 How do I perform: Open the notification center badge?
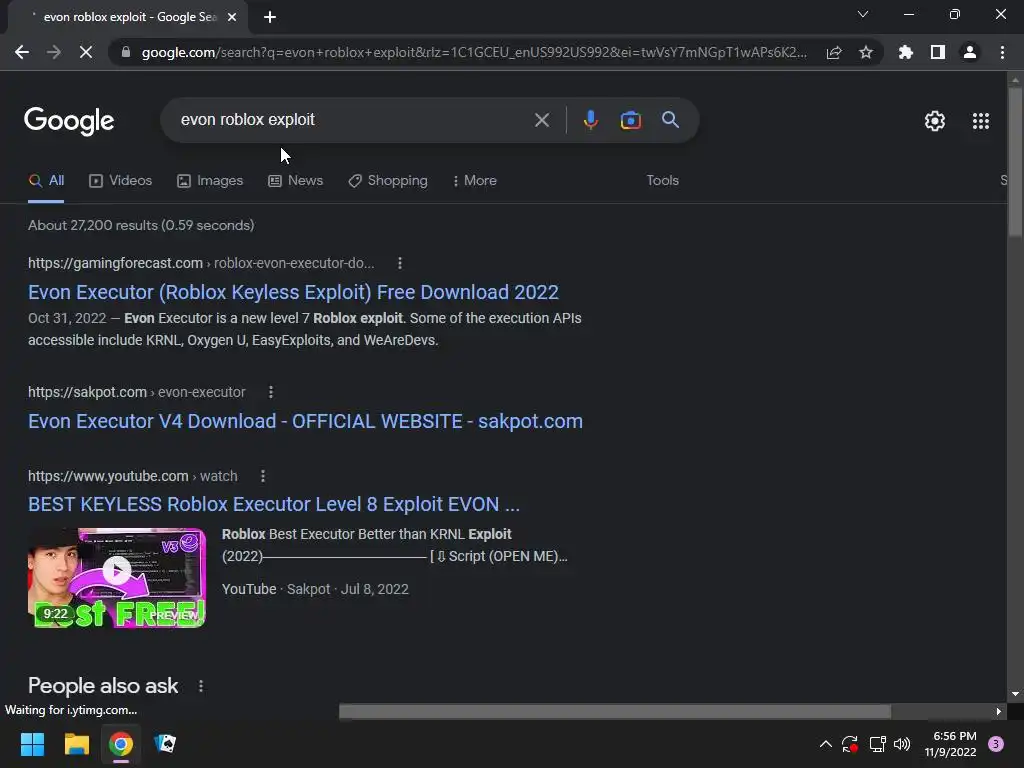click(x=996, y=744)
